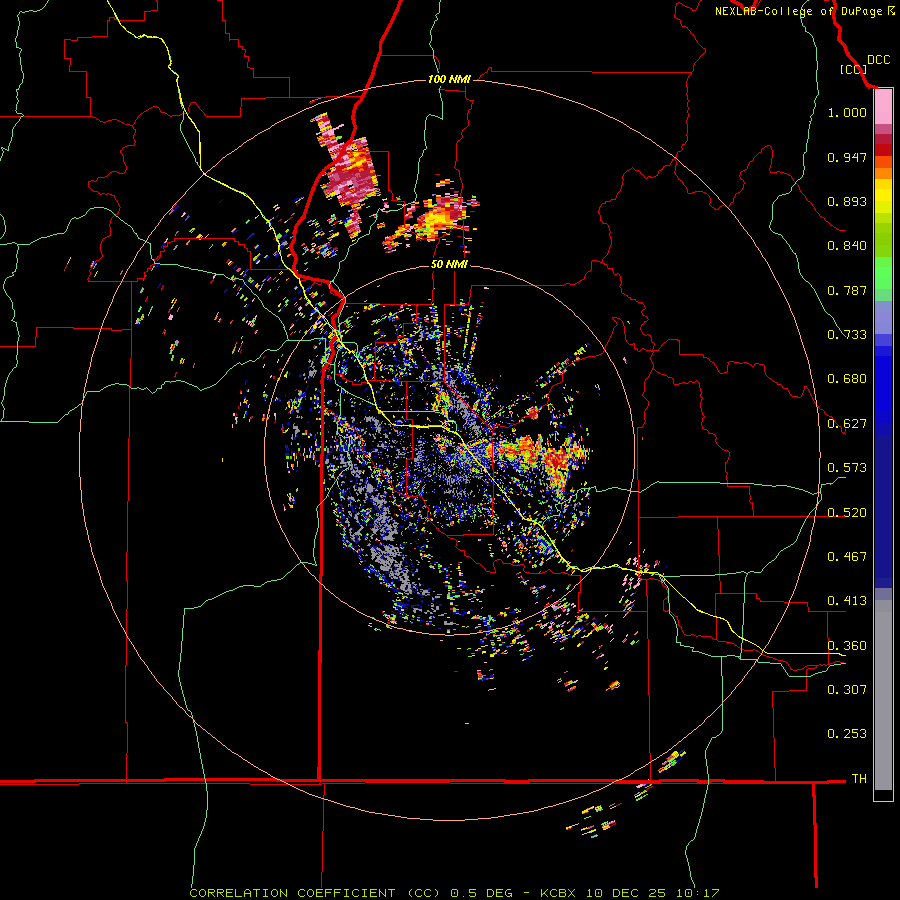Click the KCBX station identifier in caption
The image size is (900, 900).
(x=560, y=893)
